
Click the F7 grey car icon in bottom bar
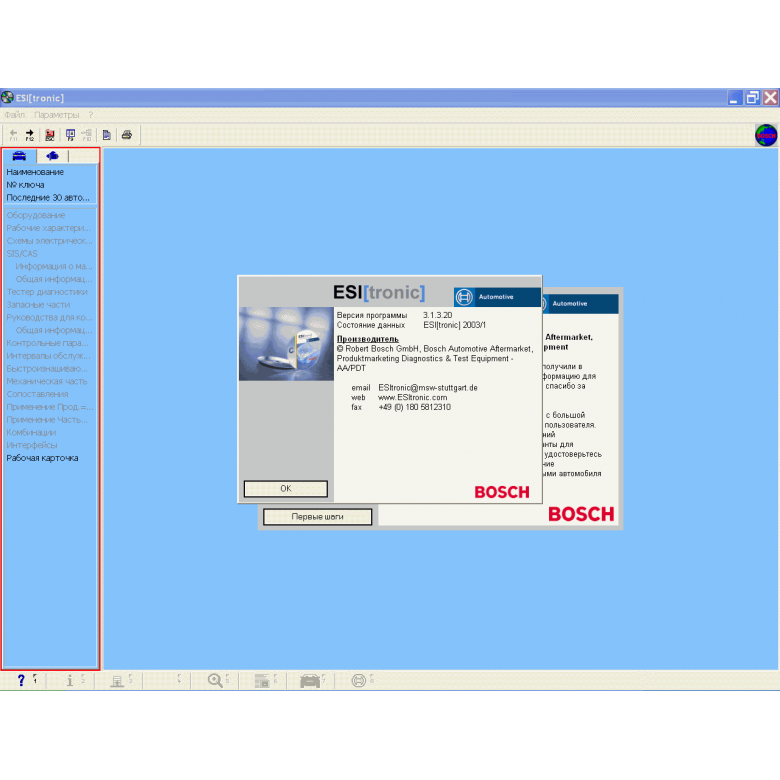pos(310,681)
